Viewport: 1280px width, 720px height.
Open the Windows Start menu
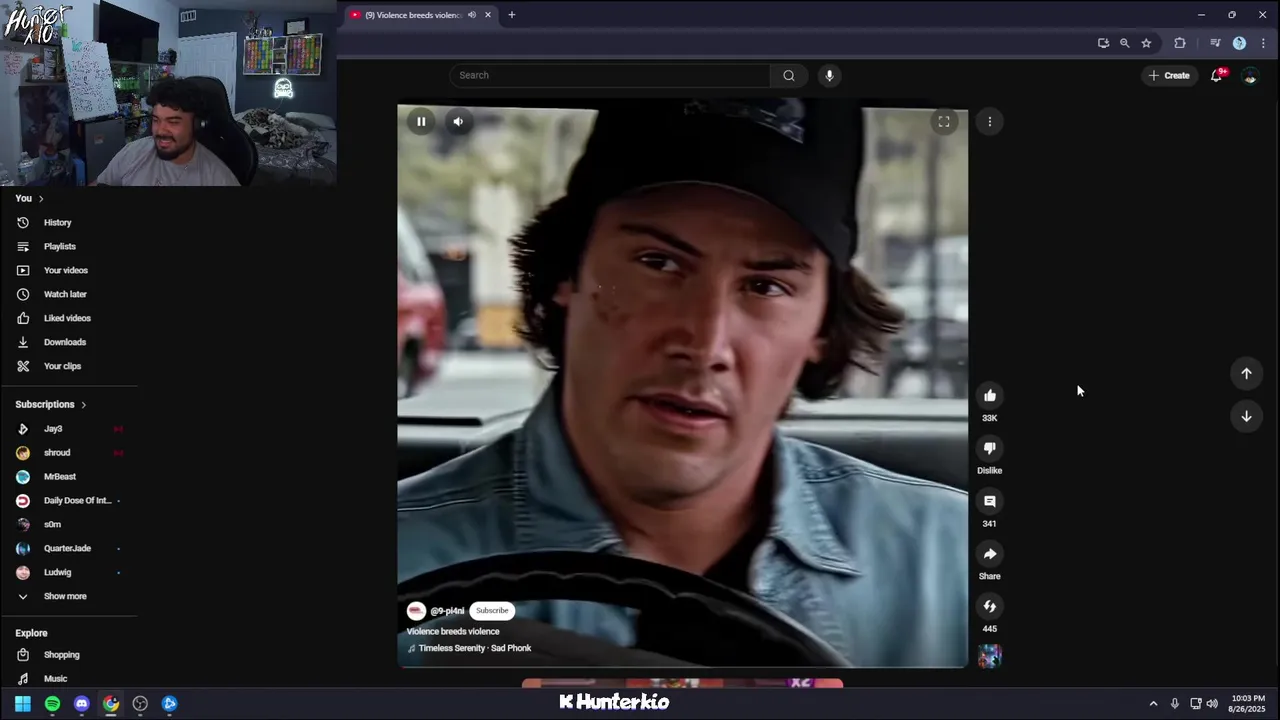coord(23,704)
